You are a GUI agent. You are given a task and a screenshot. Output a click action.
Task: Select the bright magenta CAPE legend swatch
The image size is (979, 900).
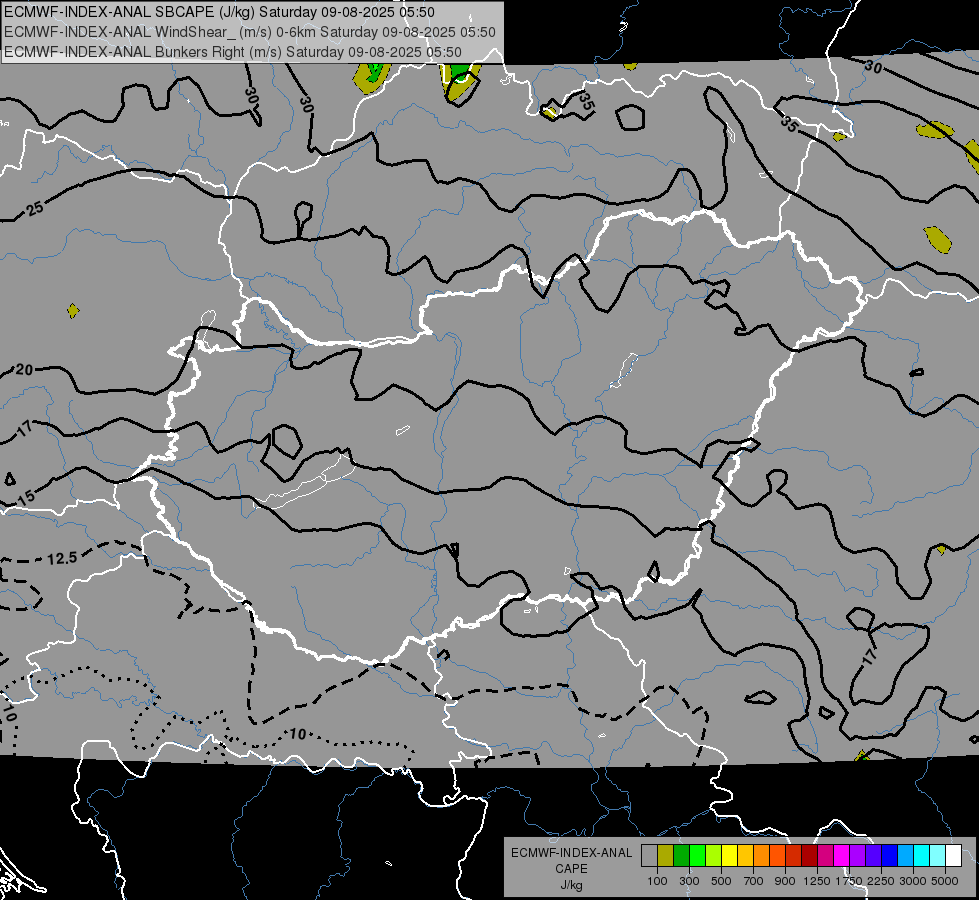coord(842,856)
